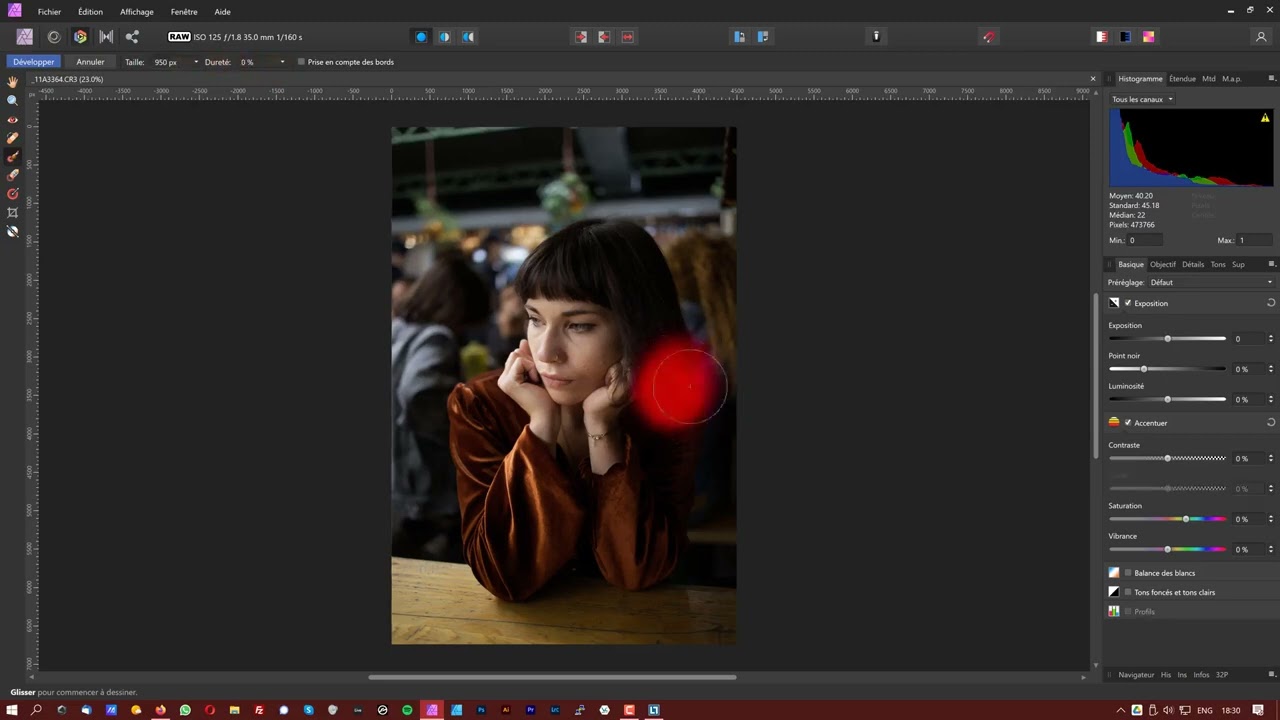
Task: Toggle the clipped tones indicator icon
Action: pyautogui.click(x=1149, y=37)
